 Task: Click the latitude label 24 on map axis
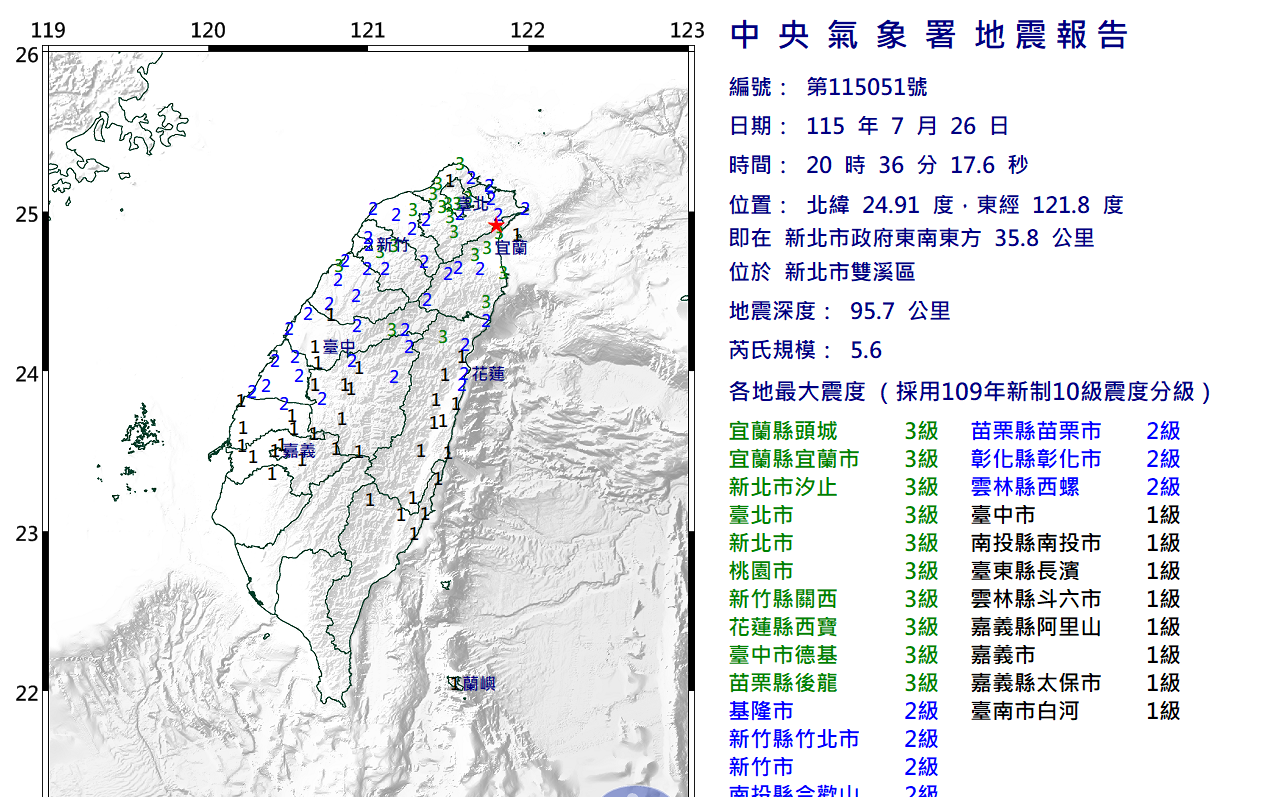point(27,374)
